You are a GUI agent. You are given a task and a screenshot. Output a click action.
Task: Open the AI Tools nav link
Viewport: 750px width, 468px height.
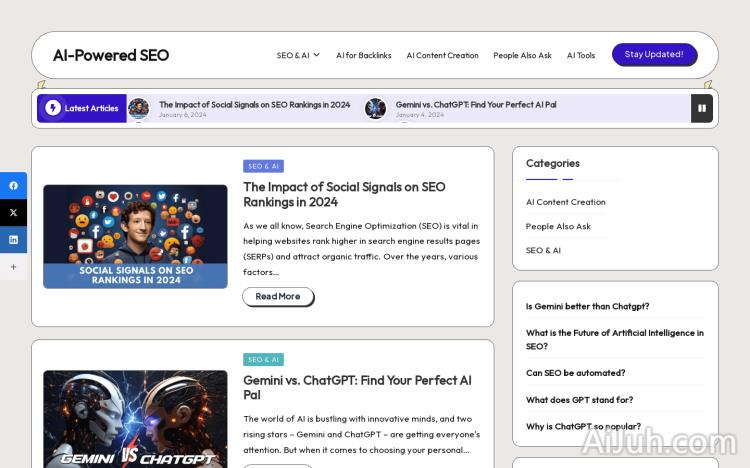click(581, 55)
